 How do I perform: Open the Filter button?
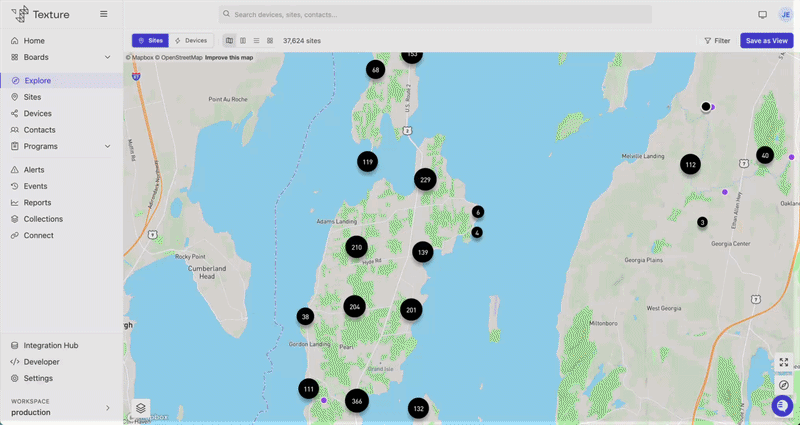coord(717,41)
